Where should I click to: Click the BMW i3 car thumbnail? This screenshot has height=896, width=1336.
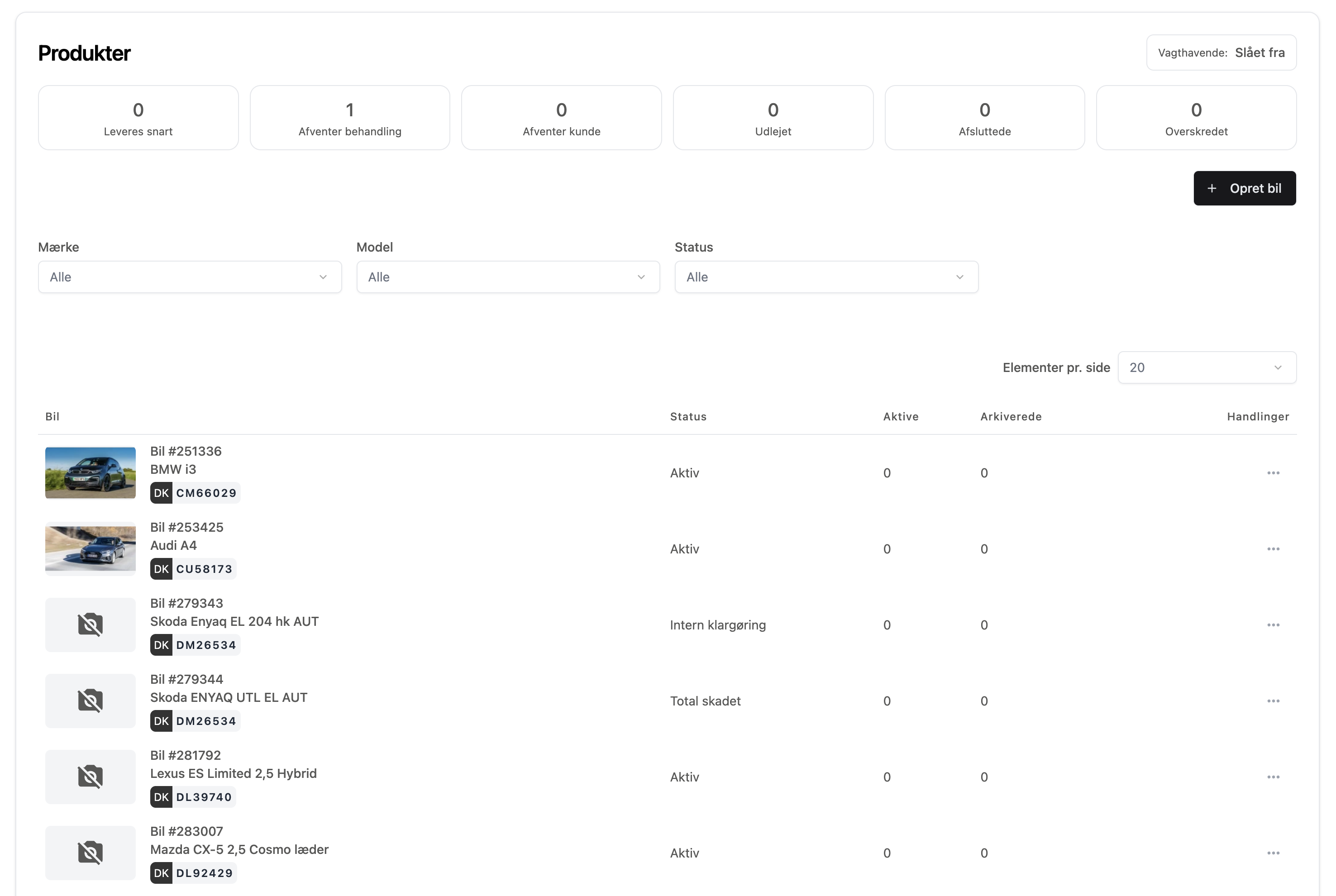(x=90, y=472)
